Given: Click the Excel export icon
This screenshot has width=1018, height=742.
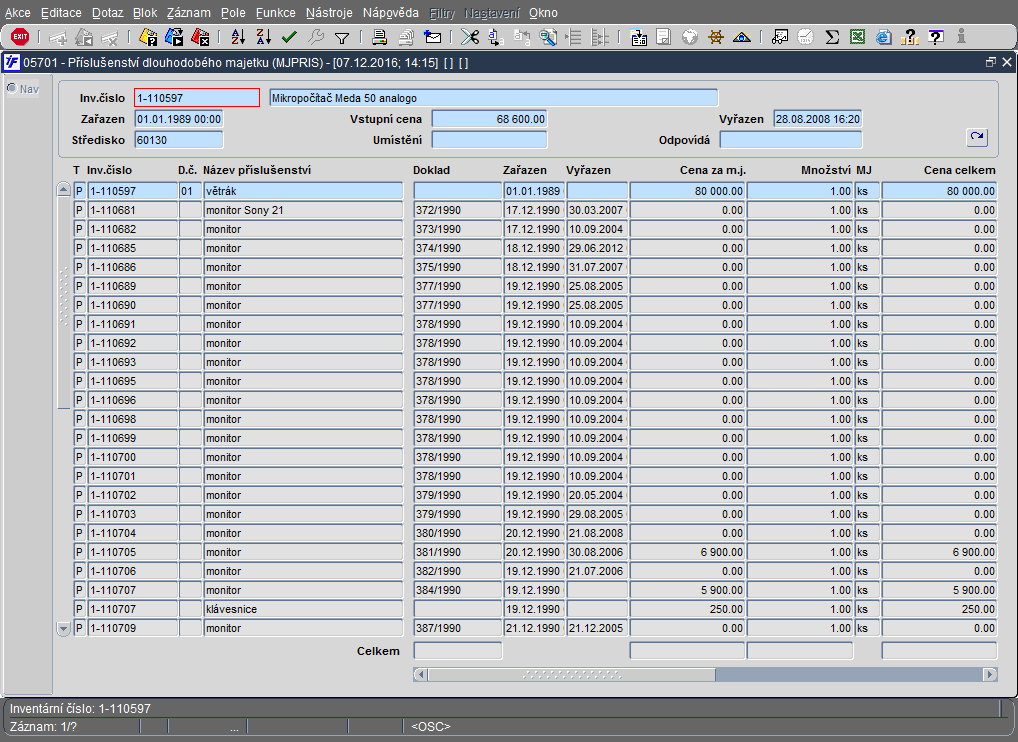Looking at the screenshot, I should 857,37.
